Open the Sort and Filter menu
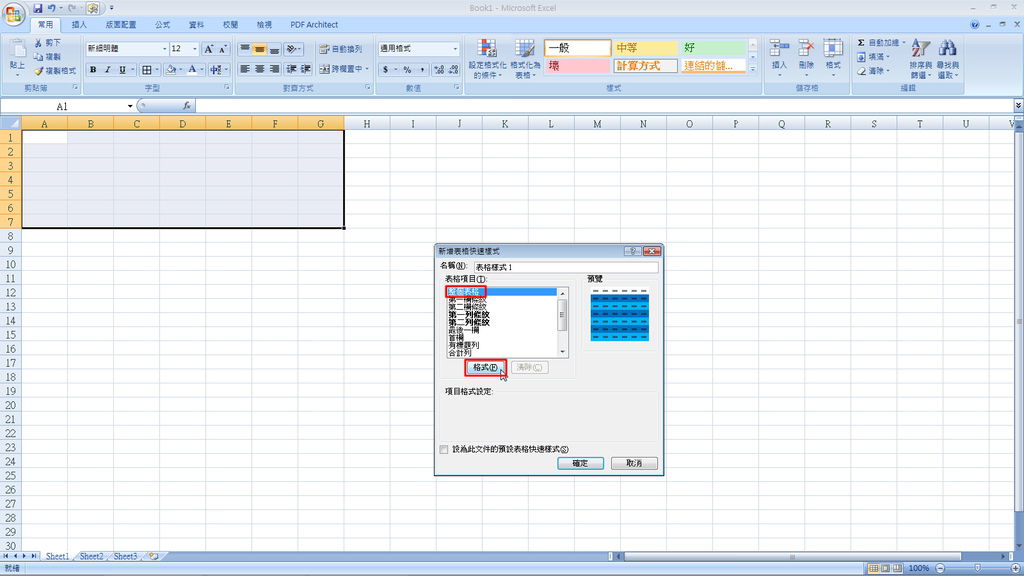The width and height of the screenshot is (1024, 576). point(920,59)
